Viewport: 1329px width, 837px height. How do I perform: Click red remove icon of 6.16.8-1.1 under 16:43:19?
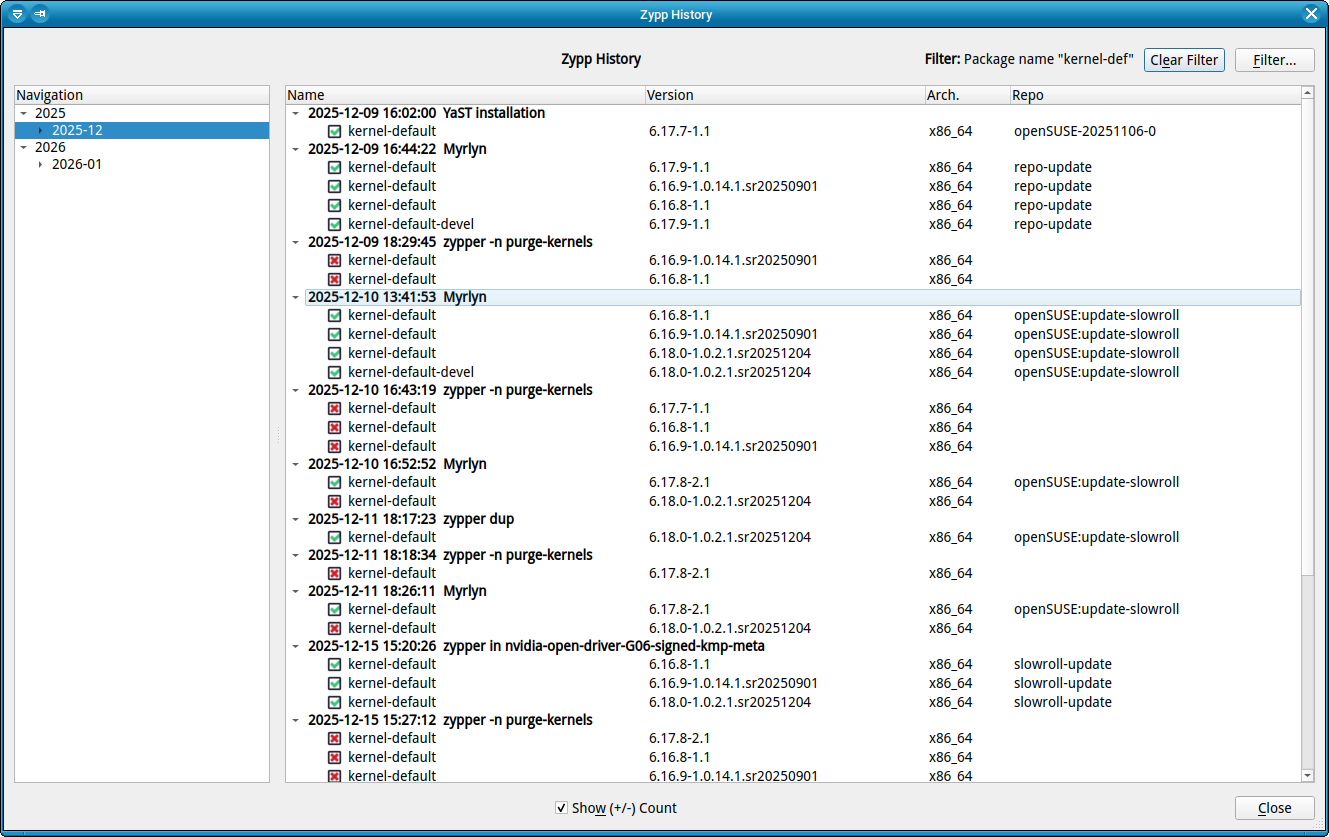point(334,427)
